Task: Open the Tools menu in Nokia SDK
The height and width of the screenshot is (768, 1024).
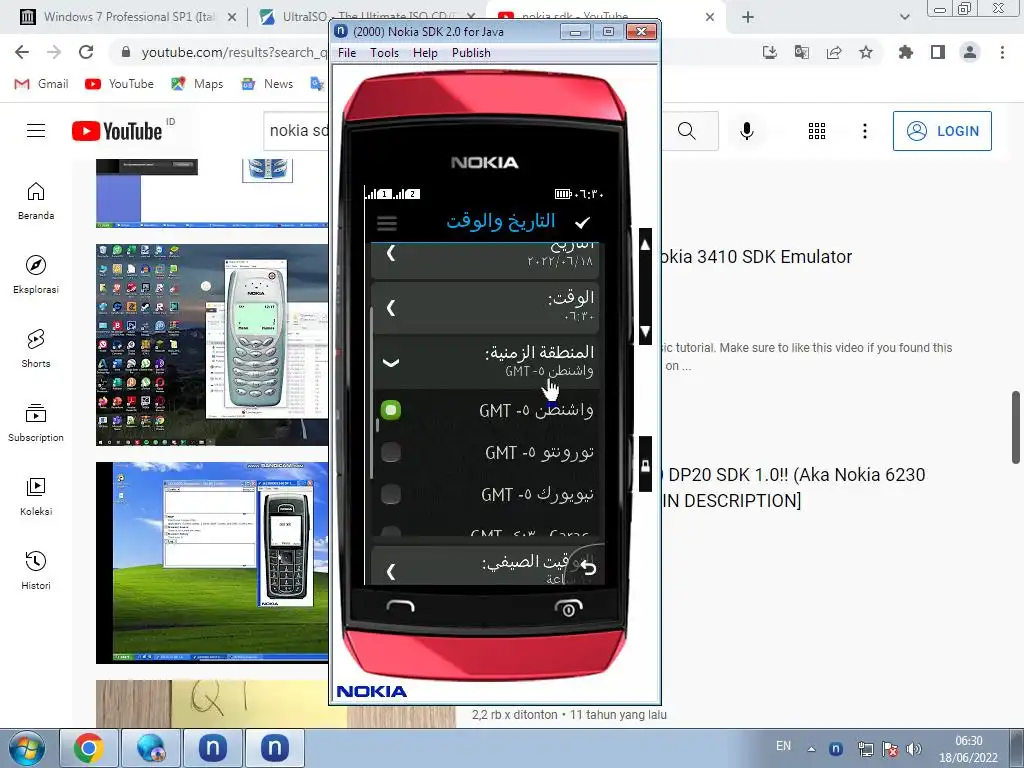Action: click(x=384, y=53)
